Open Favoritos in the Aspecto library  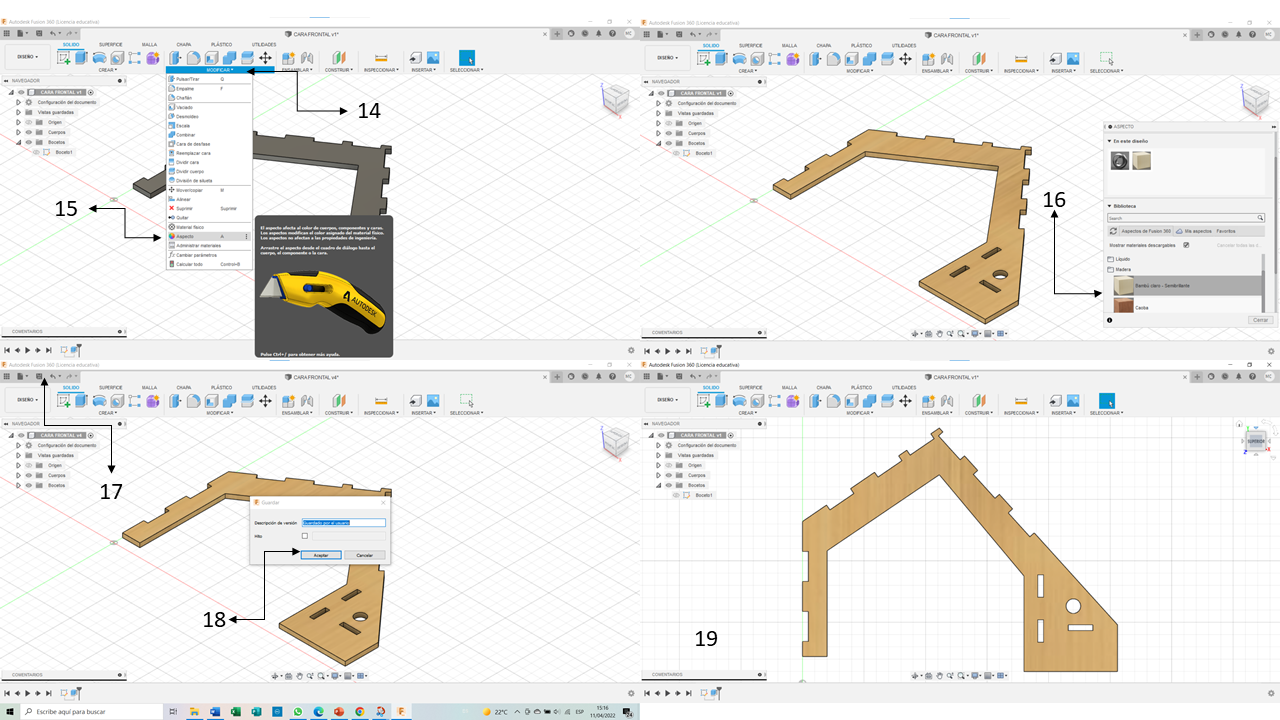[1226, 231]
